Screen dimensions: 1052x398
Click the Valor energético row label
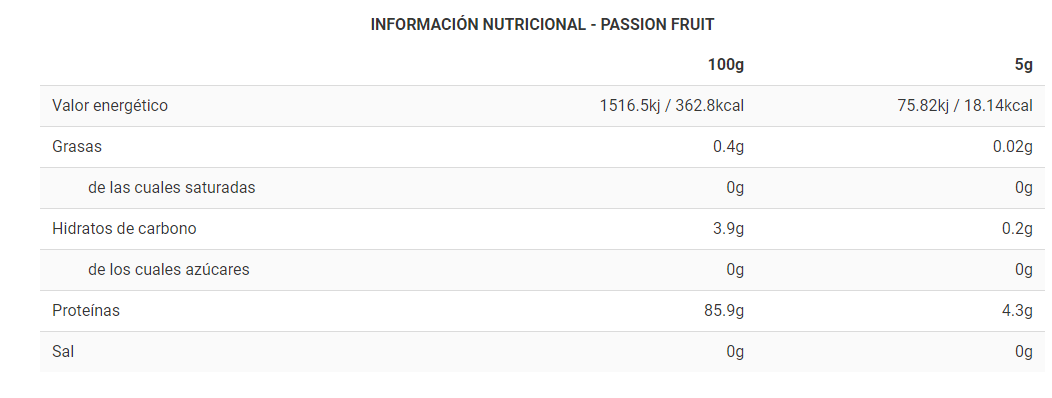pos(110,105)
